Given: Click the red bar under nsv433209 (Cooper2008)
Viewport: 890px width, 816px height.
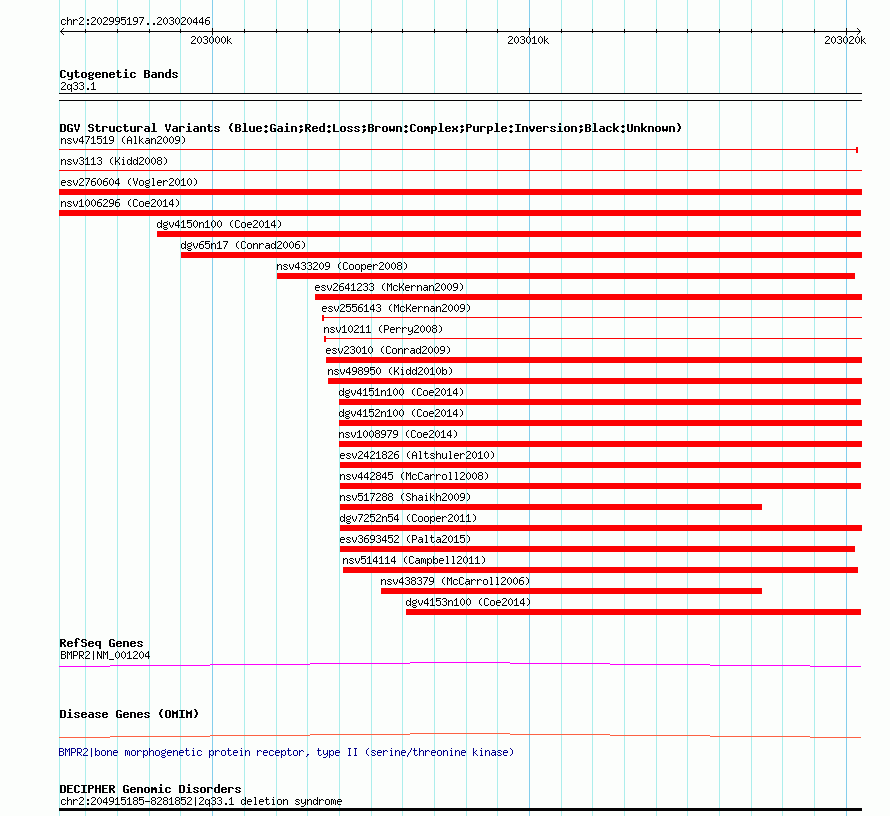Looking at the screenshot, I should [x=566, y=276].
